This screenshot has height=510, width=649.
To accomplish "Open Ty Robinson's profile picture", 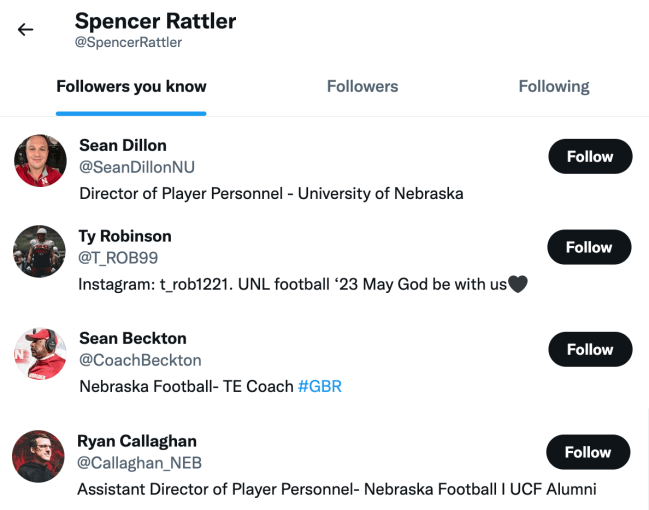I will 40,251.
